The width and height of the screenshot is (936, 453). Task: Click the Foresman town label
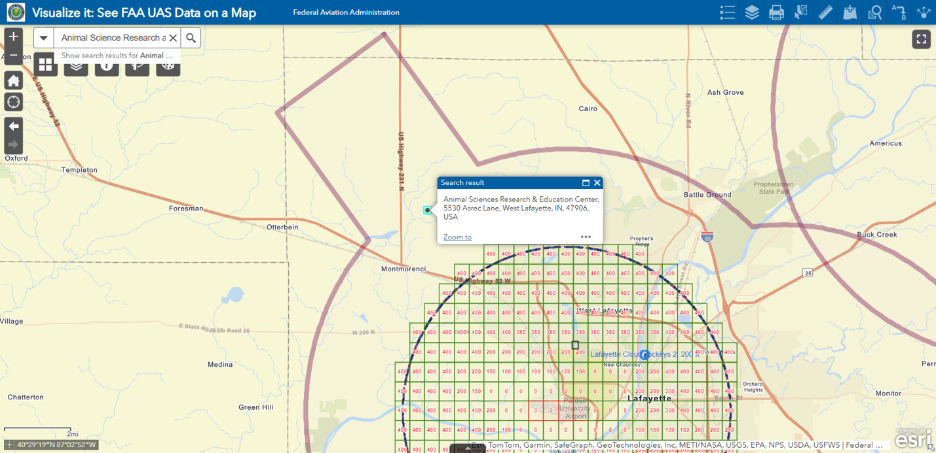186,209
